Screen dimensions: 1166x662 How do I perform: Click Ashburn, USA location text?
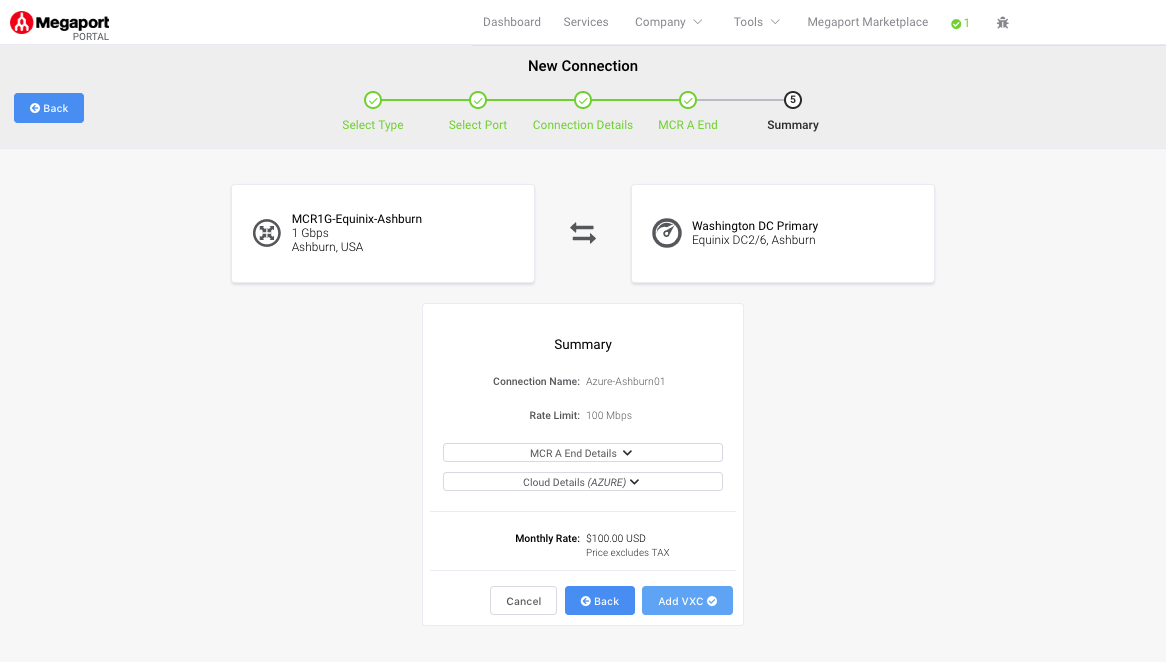point(327,247)
